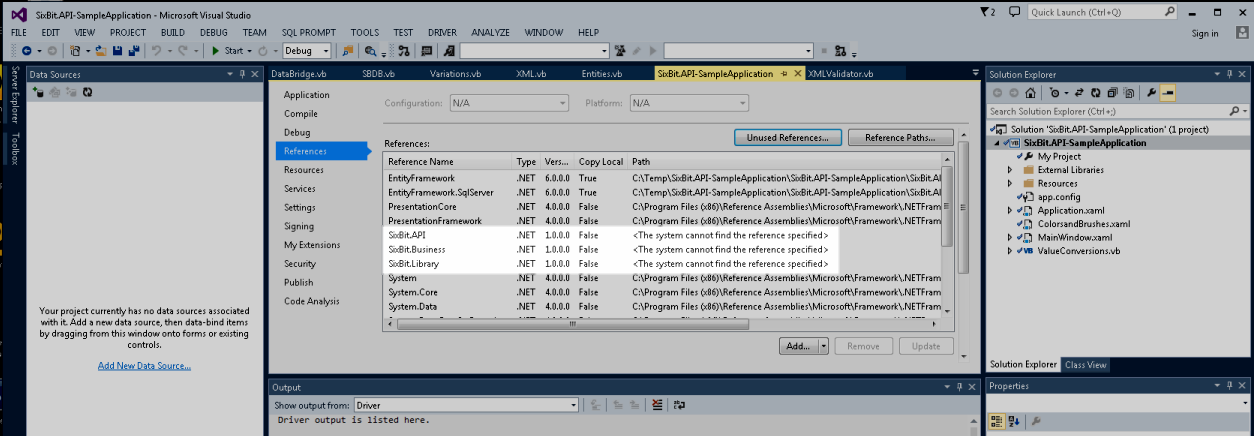This screenshot has height=436, width=1254.
Task: Toggle auto-hide pin on Properties panel
Action: (x=1230, y=386)
